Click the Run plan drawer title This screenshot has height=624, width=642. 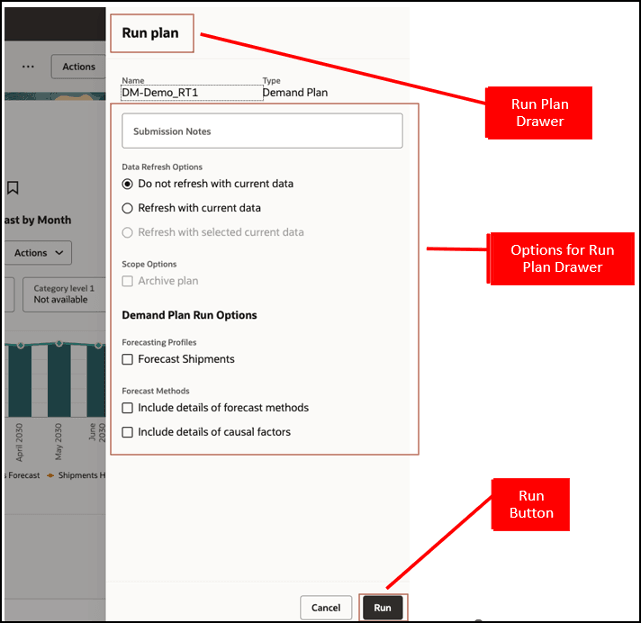click(x=150, y=33)
